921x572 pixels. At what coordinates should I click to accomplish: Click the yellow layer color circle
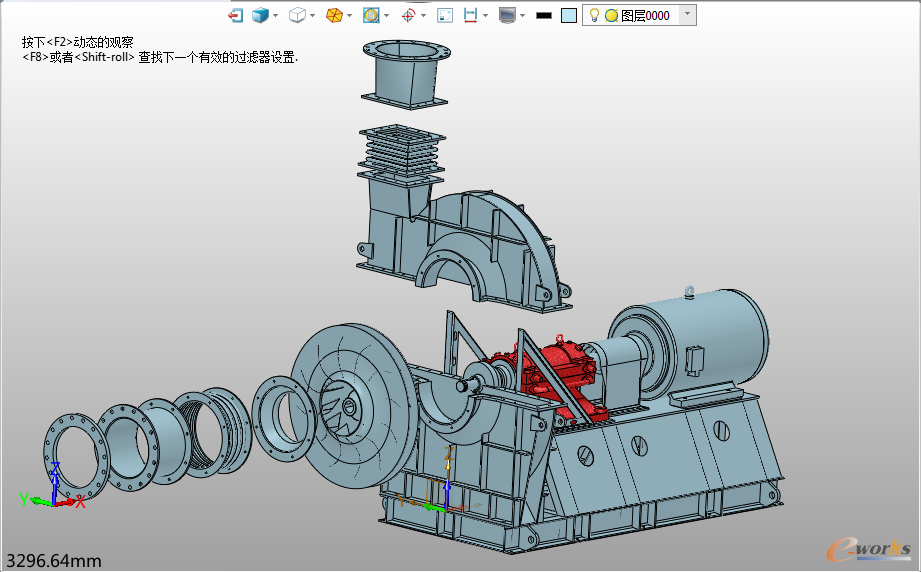(611, 16)
